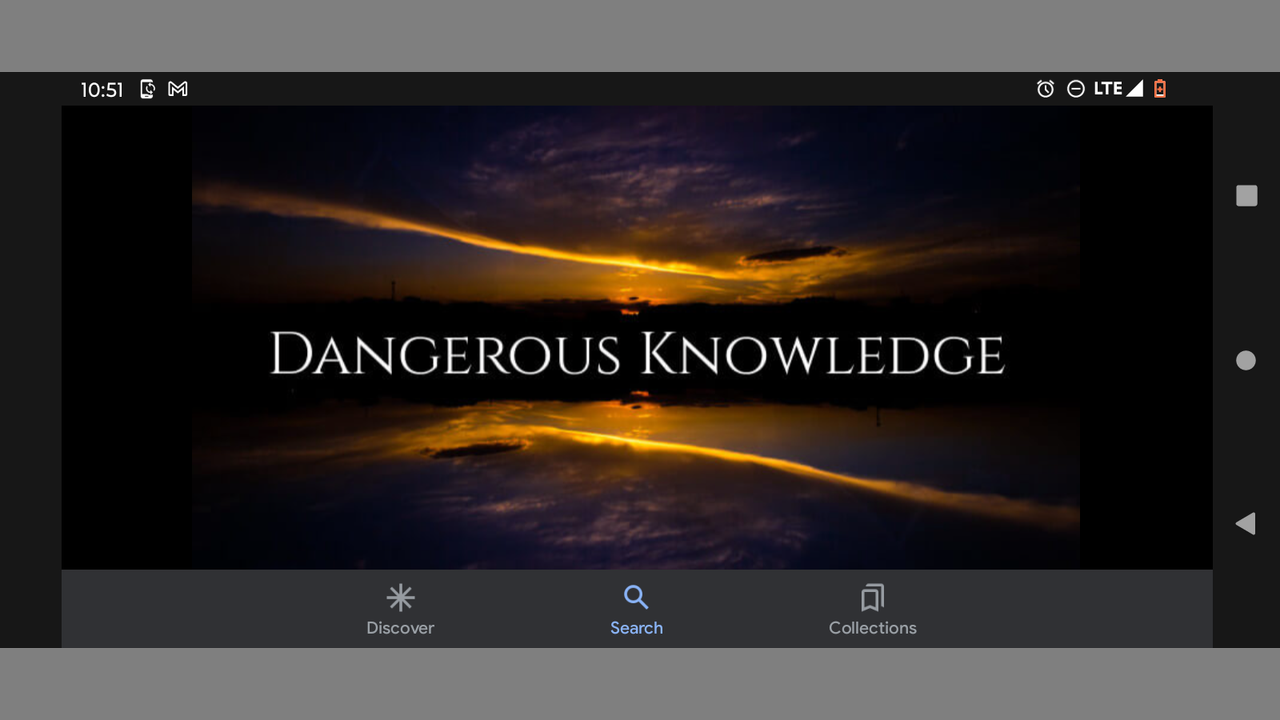Screen dimensions: 1280x720
Task: Tap the signal strength triangle icon
Action: (1135, 89)
